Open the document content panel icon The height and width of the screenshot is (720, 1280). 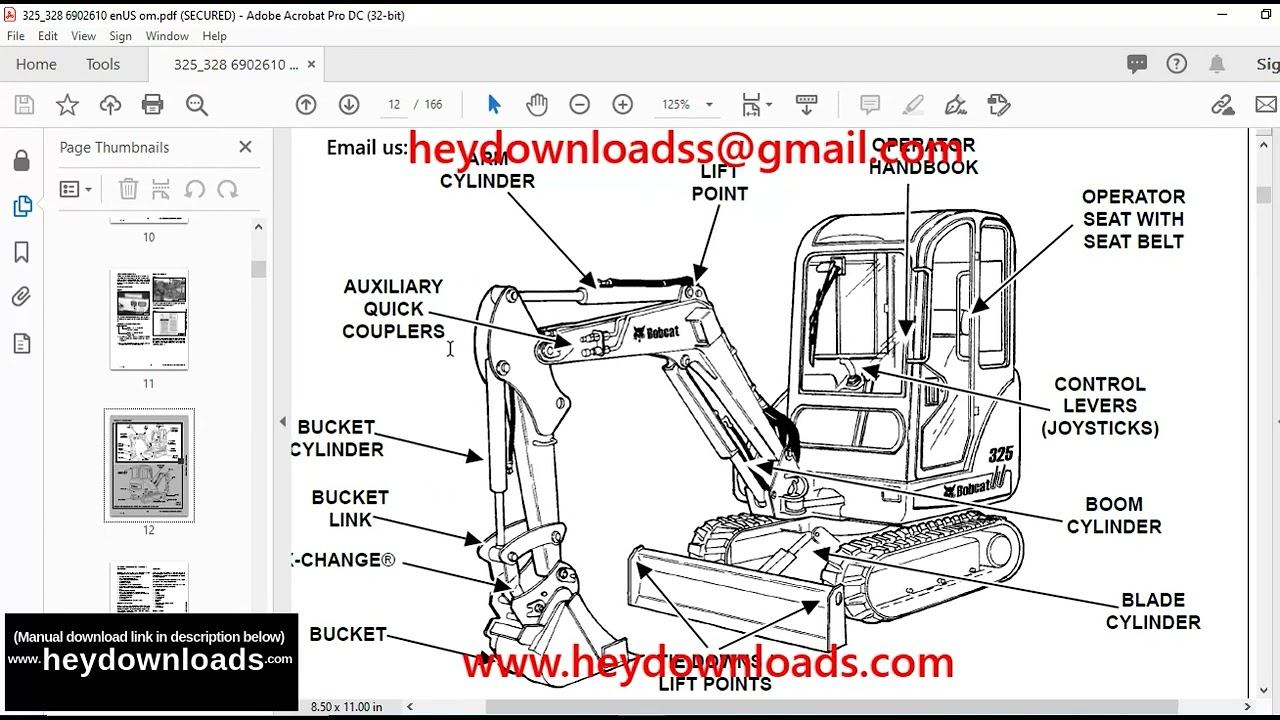[21, 344]
